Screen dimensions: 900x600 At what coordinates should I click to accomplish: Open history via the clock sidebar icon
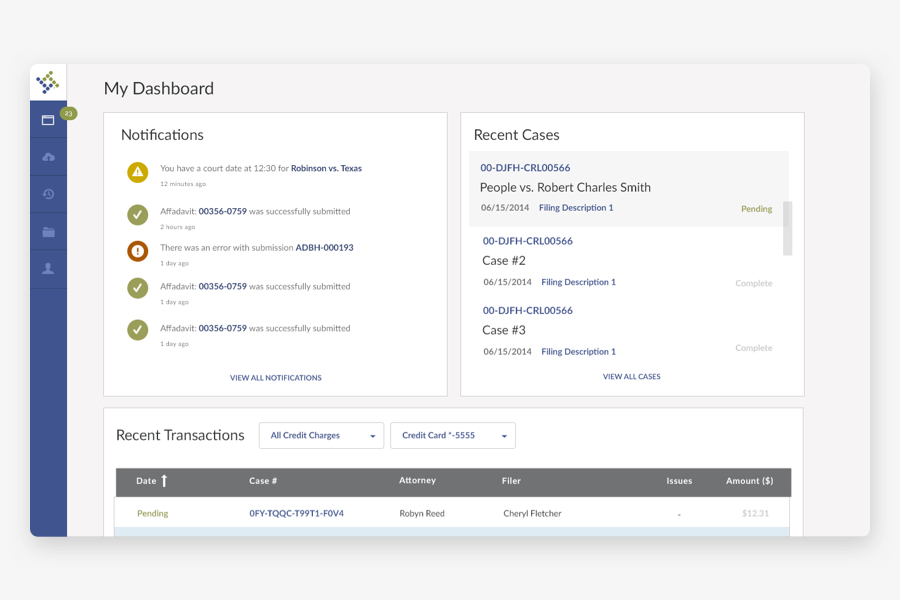[48, 194]
